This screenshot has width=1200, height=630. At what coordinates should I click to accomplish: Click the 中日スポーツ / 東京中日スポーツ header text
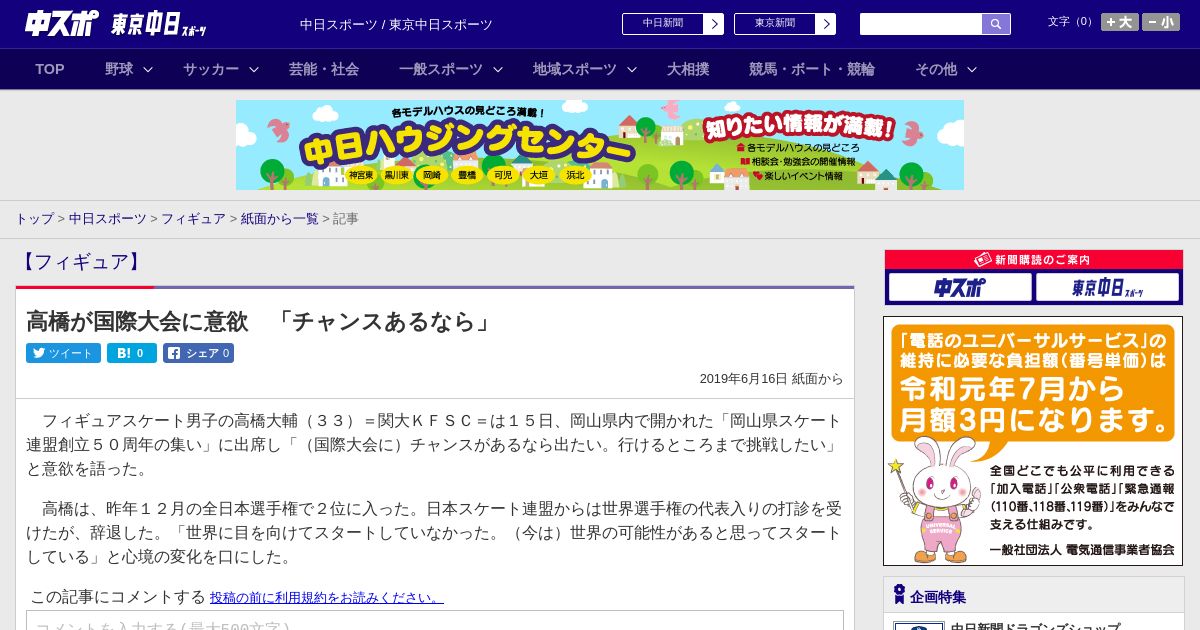[396, 24]
